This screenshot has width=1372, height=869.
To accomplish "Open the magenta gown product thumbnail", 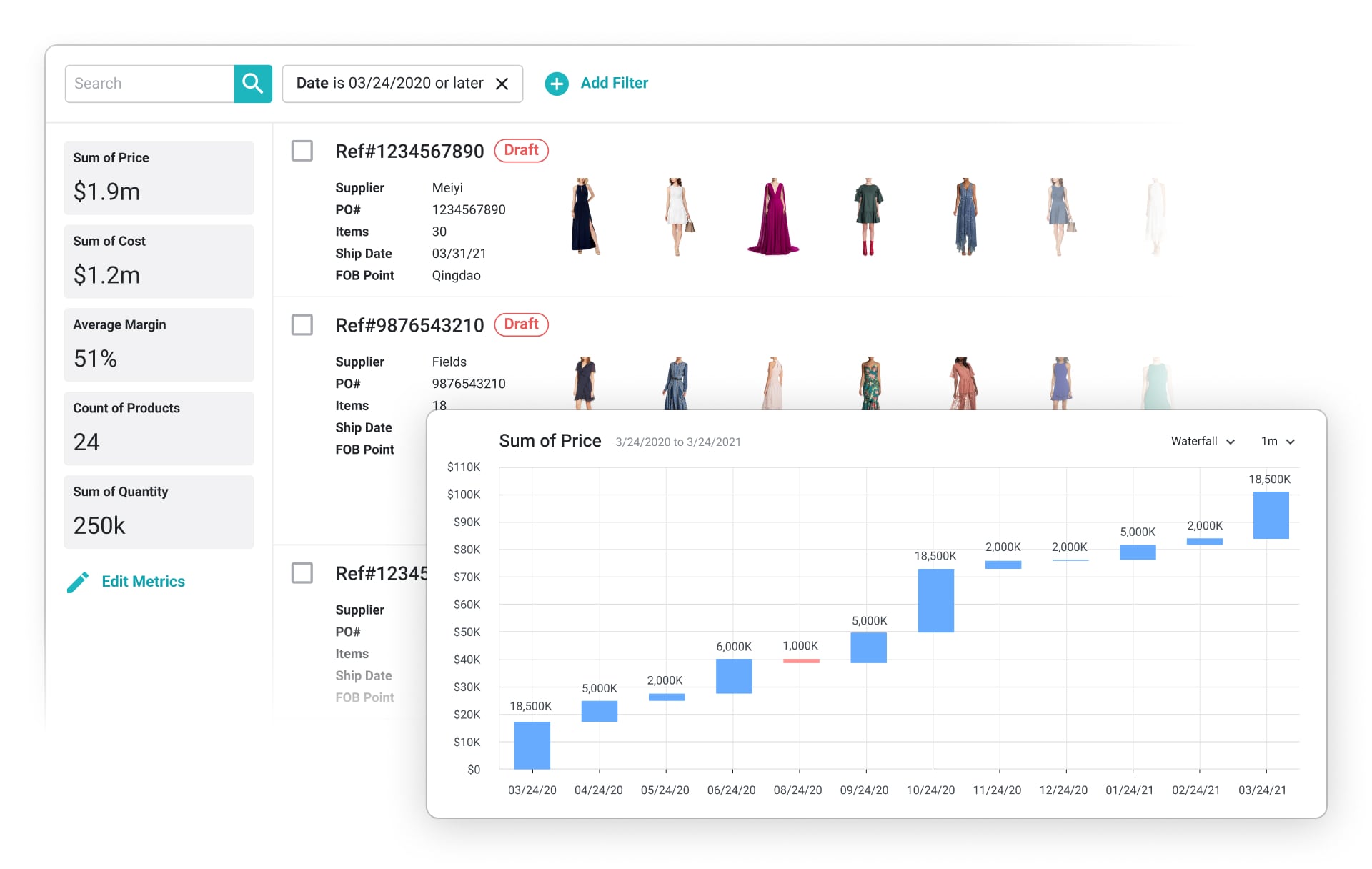I will pos(773,217).
